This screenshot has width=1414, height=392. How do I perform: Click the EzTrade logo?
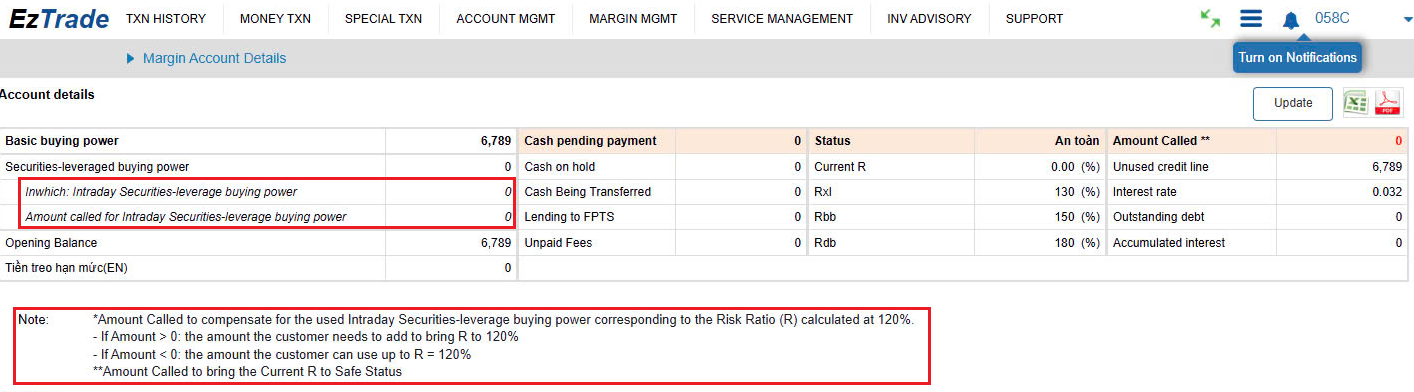click(59, 18)
